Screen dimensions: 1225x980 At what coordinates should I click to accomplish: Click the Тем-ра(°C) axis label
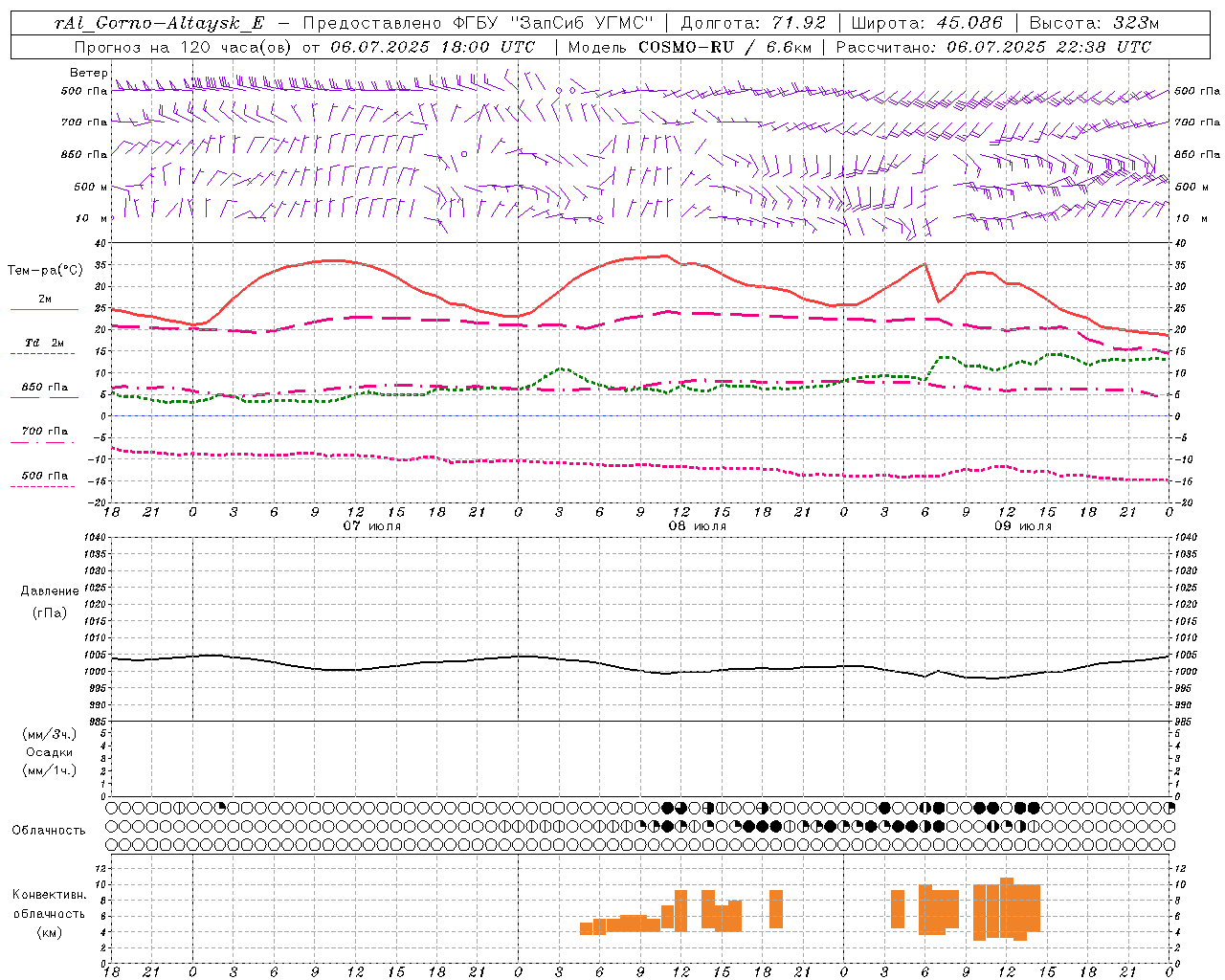(x=45, y=271)
